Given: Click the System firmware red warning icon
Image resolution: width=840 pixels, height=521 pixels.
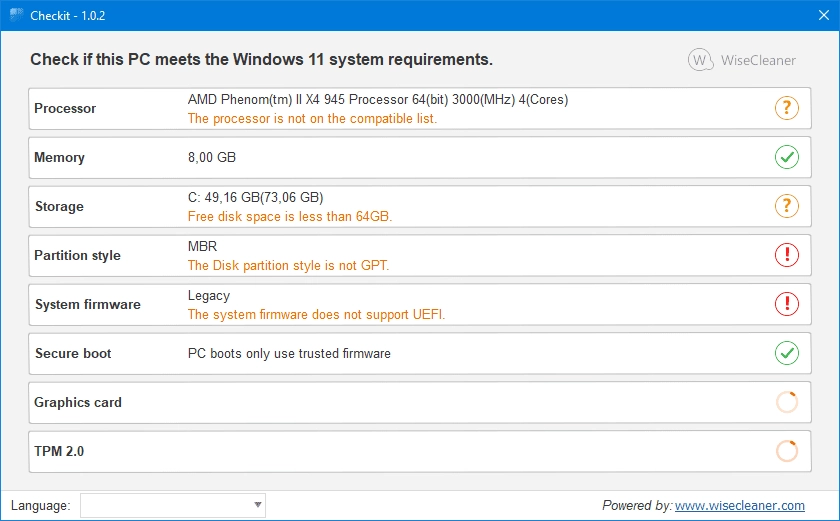Looking at the screenshot, I should coord(786,304).
